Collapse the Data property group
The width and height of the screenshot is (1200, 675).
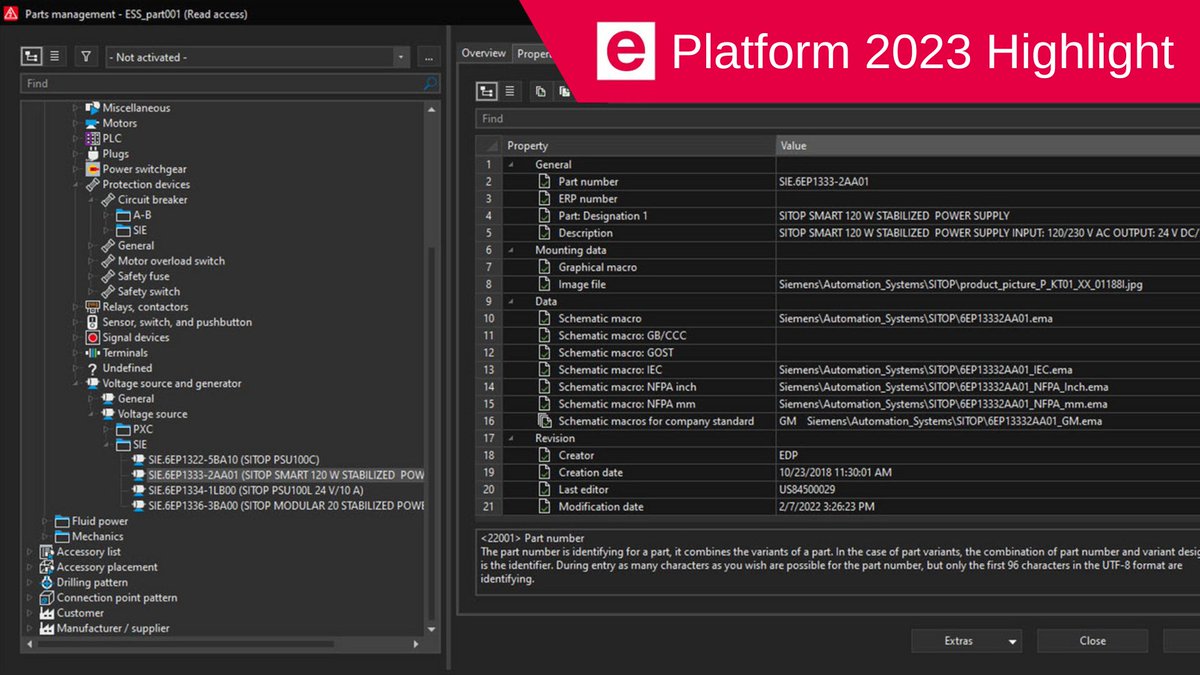tap(512, 301)
